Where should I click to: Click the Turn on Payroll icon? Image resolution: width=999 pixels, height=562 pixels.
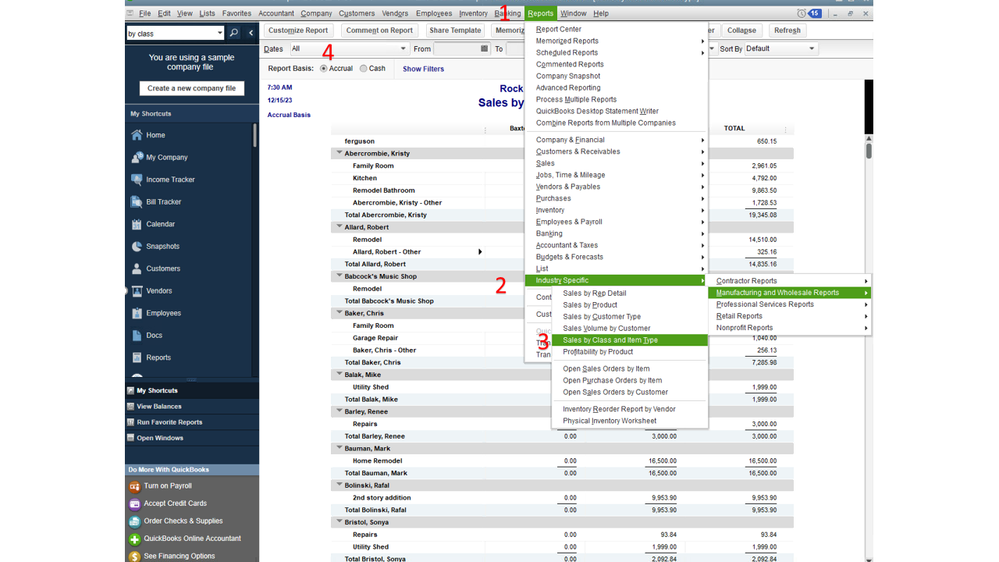(x=134, y=486)
